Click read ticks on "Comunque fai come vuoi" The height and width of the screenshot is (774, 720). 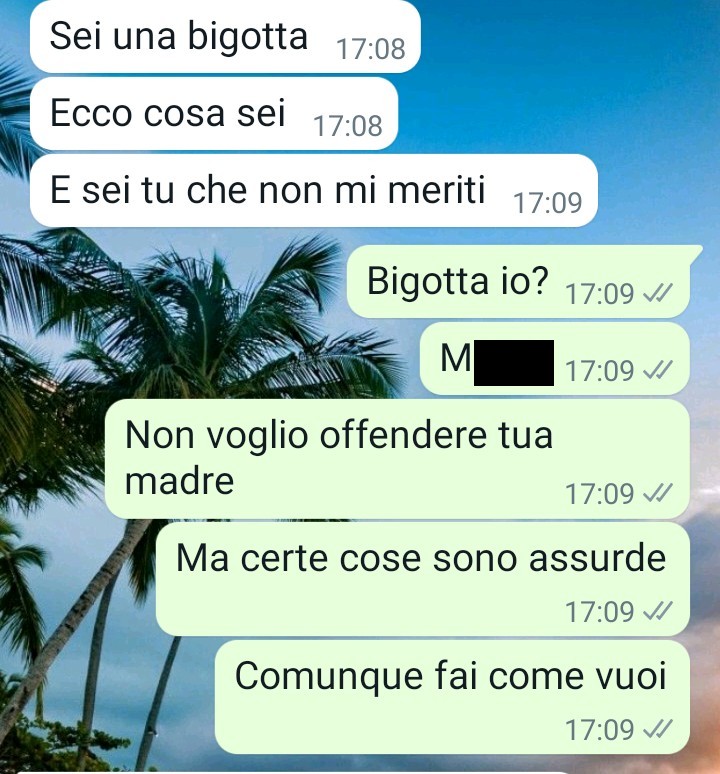[658, 730]
